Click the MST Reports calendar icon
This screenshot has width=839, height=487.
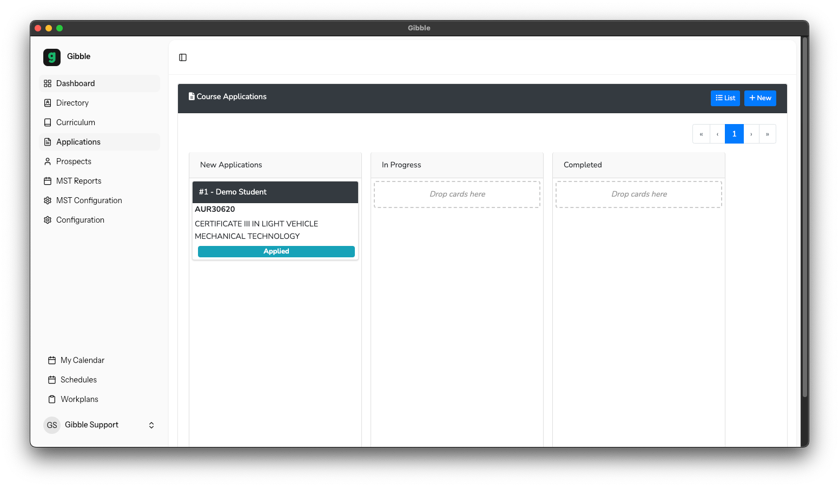click(47, 181)
